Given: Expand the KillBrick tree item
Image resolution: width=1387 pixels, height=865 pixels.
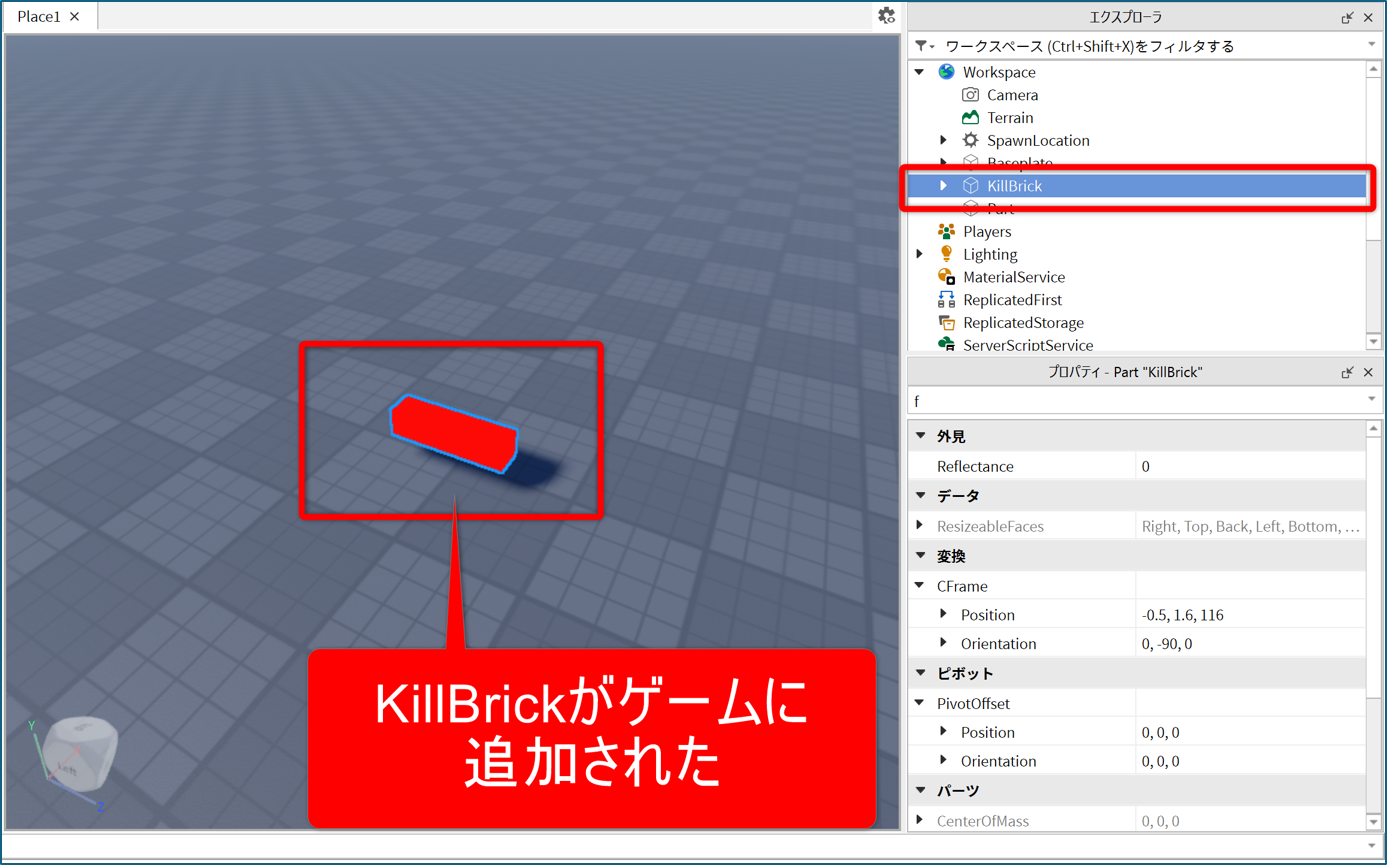Looking at the screenshot, I should [943, 186].
